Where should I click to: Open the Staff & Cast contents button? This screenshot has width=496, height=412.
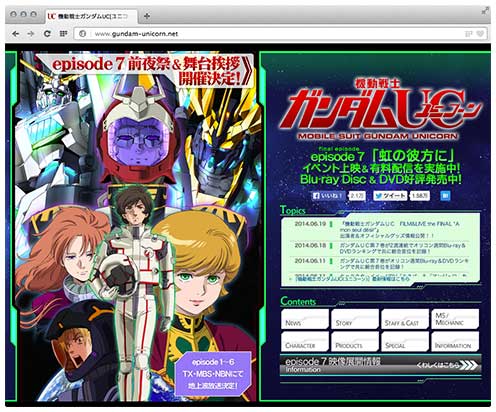coord(405,319)
